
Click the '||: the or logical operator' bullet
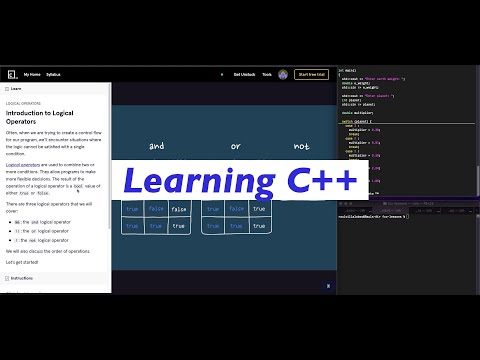42,231
